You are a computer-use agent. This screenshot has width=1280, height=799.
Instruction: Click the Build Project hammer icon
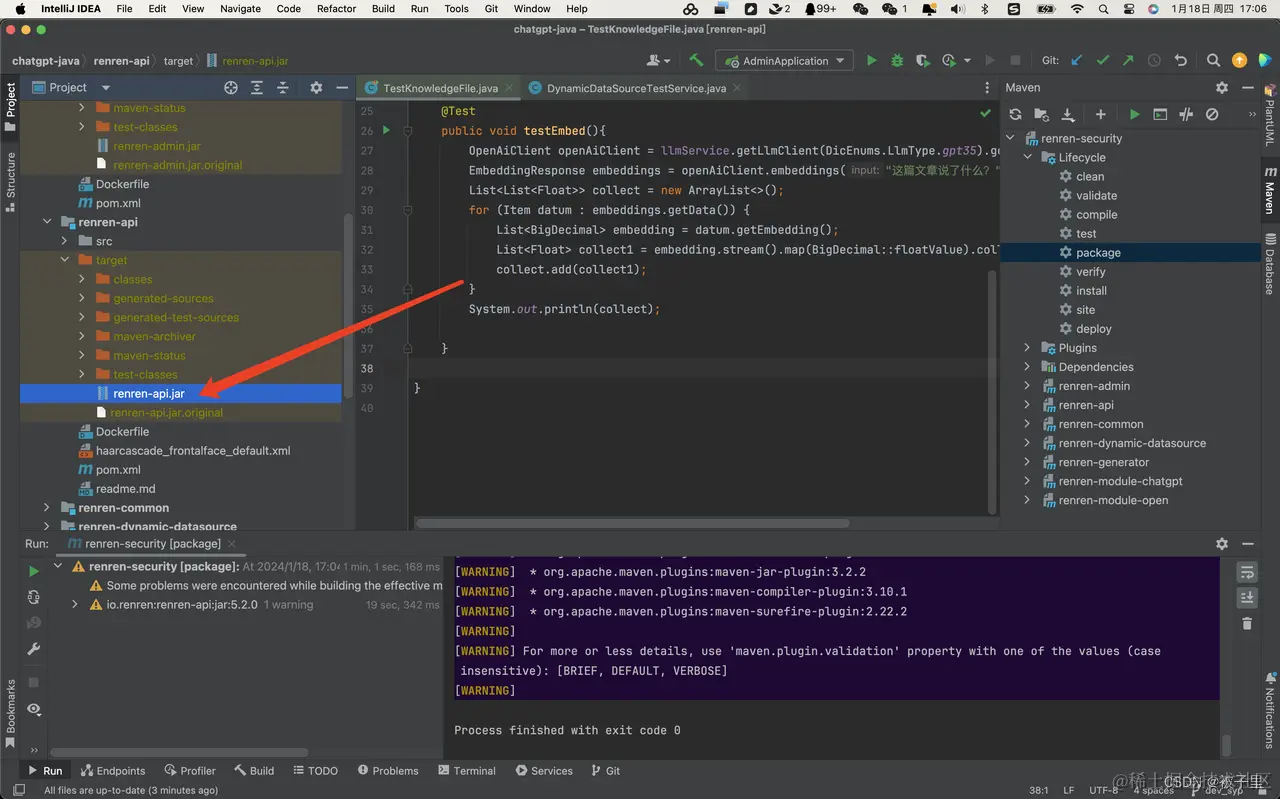click(696, 61)
